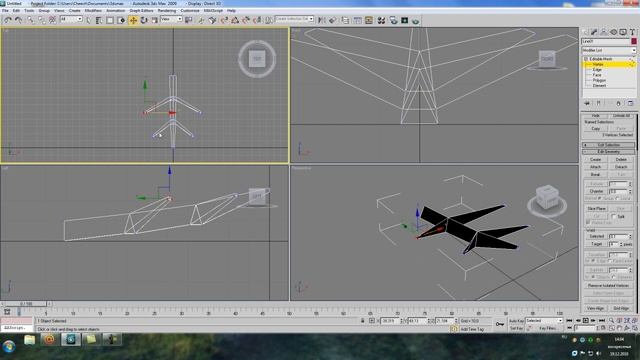The height and width of the screenshot is (360, 640).
Task: Expand the Edit Selection rollout
Action: click(x=608, y=145)
